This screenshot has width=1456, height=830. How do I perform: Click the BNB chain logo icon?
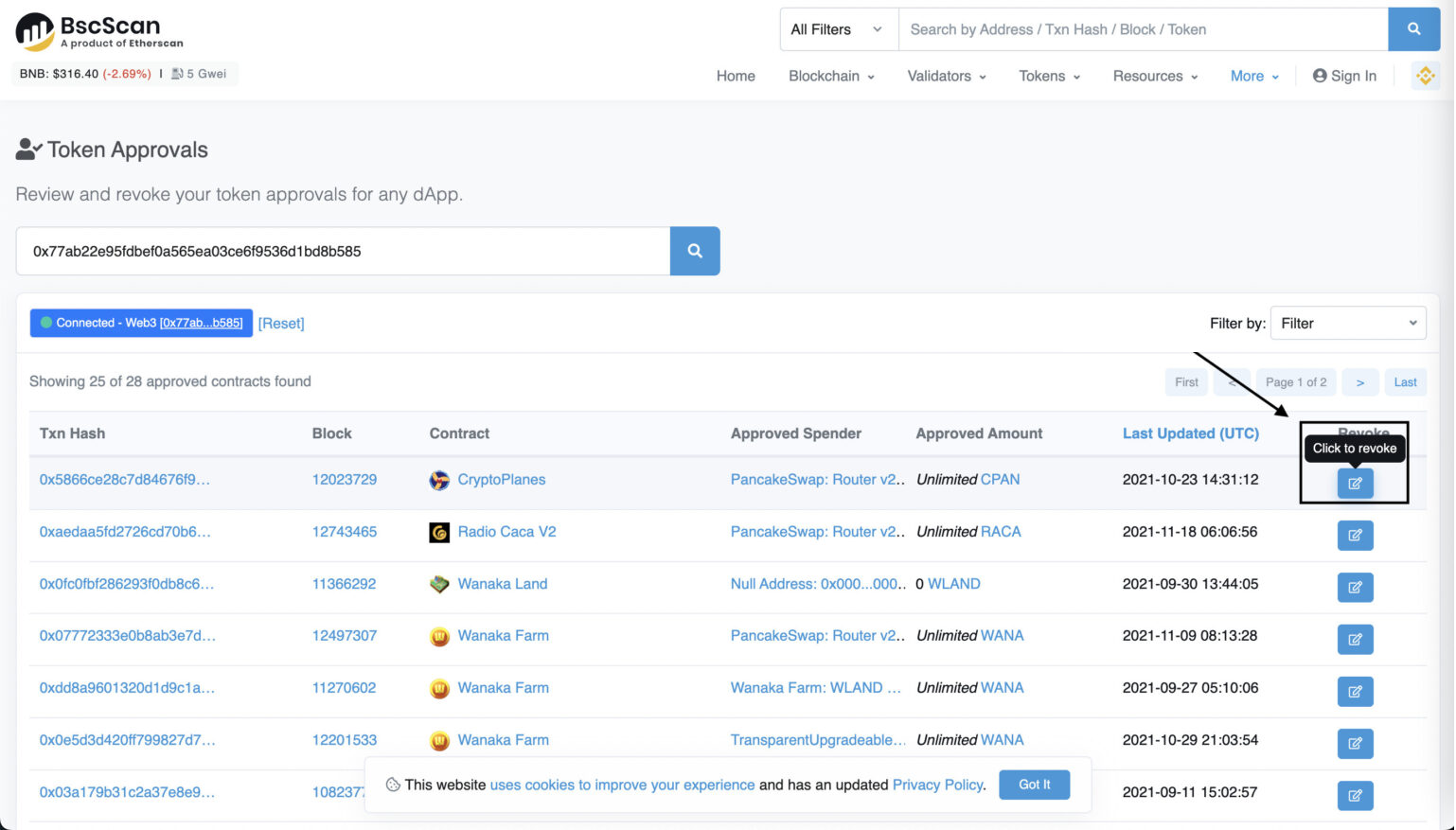pos(1425,76)
